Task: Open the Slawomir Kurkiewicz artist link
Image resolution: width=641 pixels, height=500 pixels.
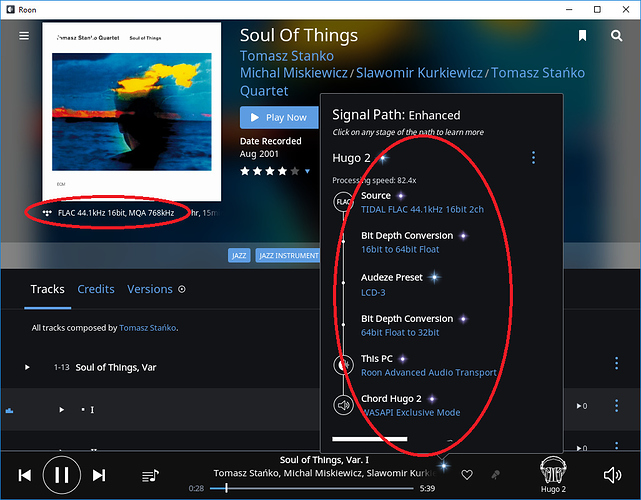Action: [419, 73]
